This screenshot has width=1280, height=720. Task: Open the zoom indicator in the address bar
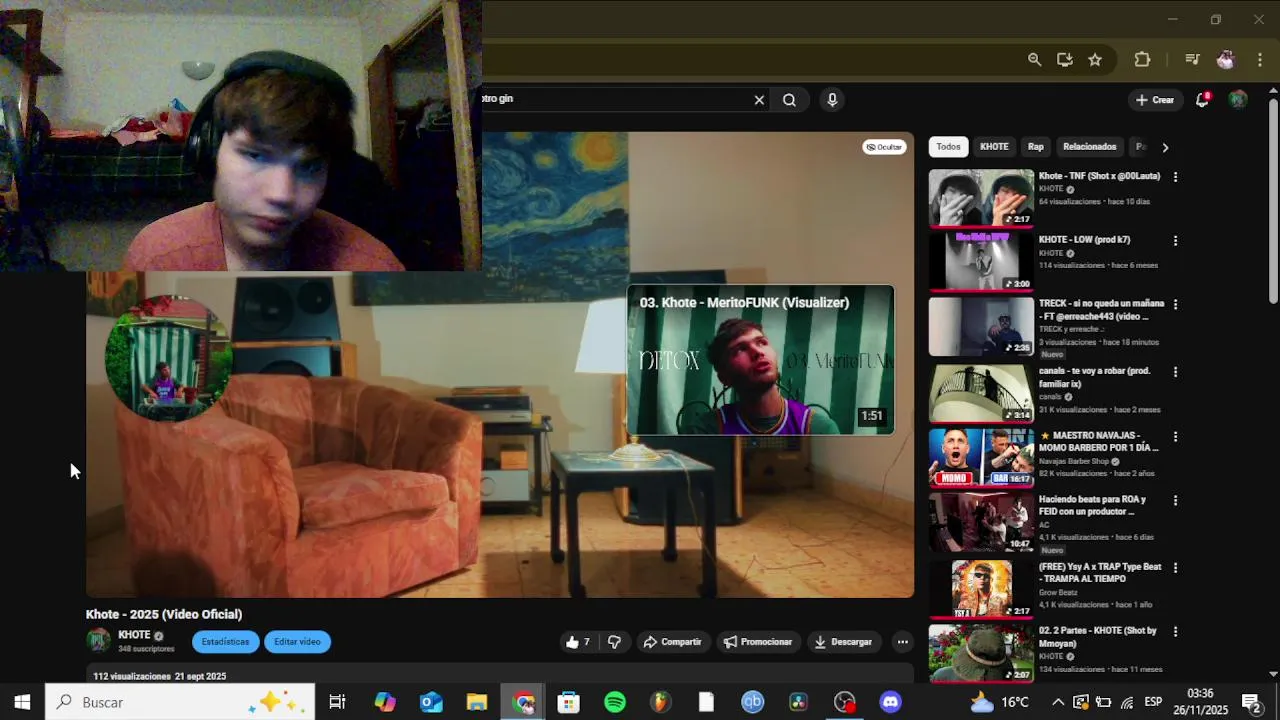1034,60
